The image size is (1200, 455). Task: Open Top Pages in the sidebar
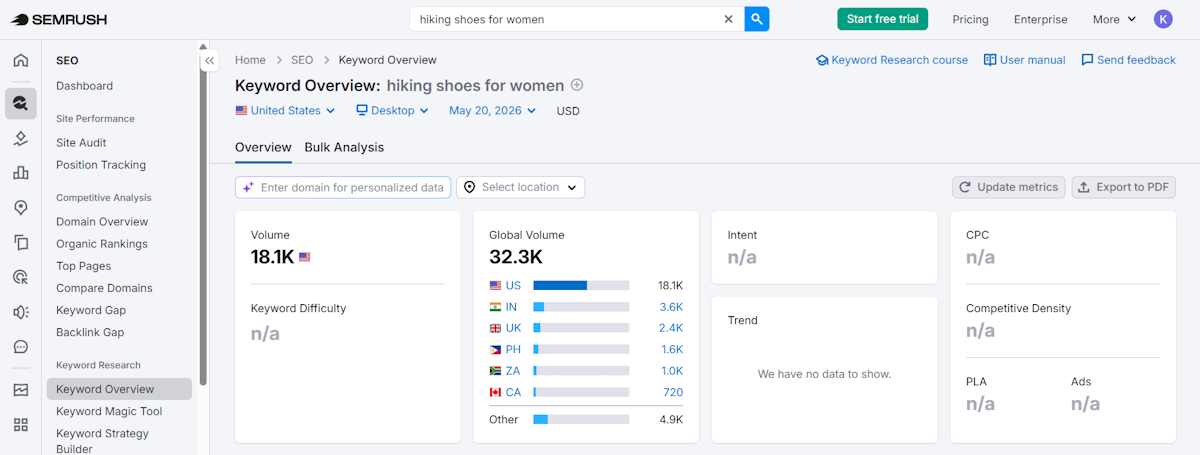[x=83, y=266]
